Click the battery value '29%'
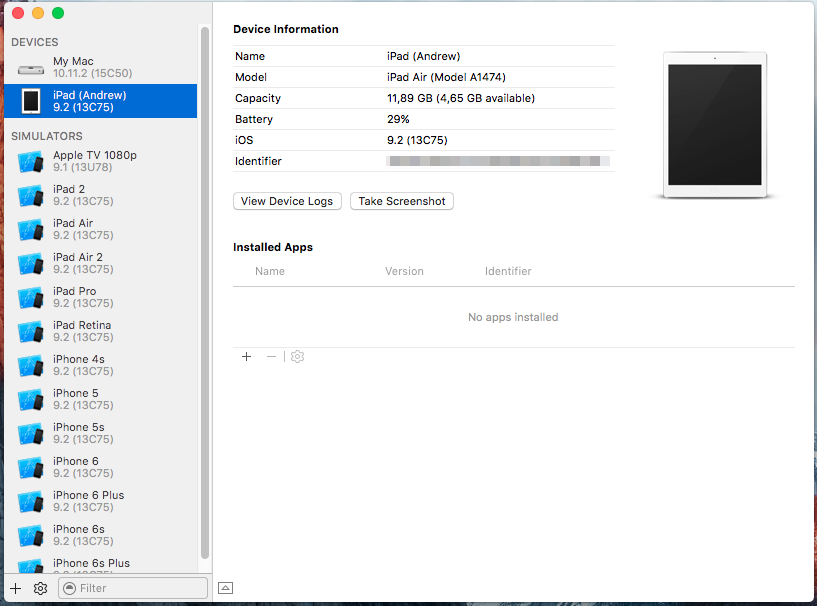Screen dimensions: 817x606 click(x=398, y=119)
